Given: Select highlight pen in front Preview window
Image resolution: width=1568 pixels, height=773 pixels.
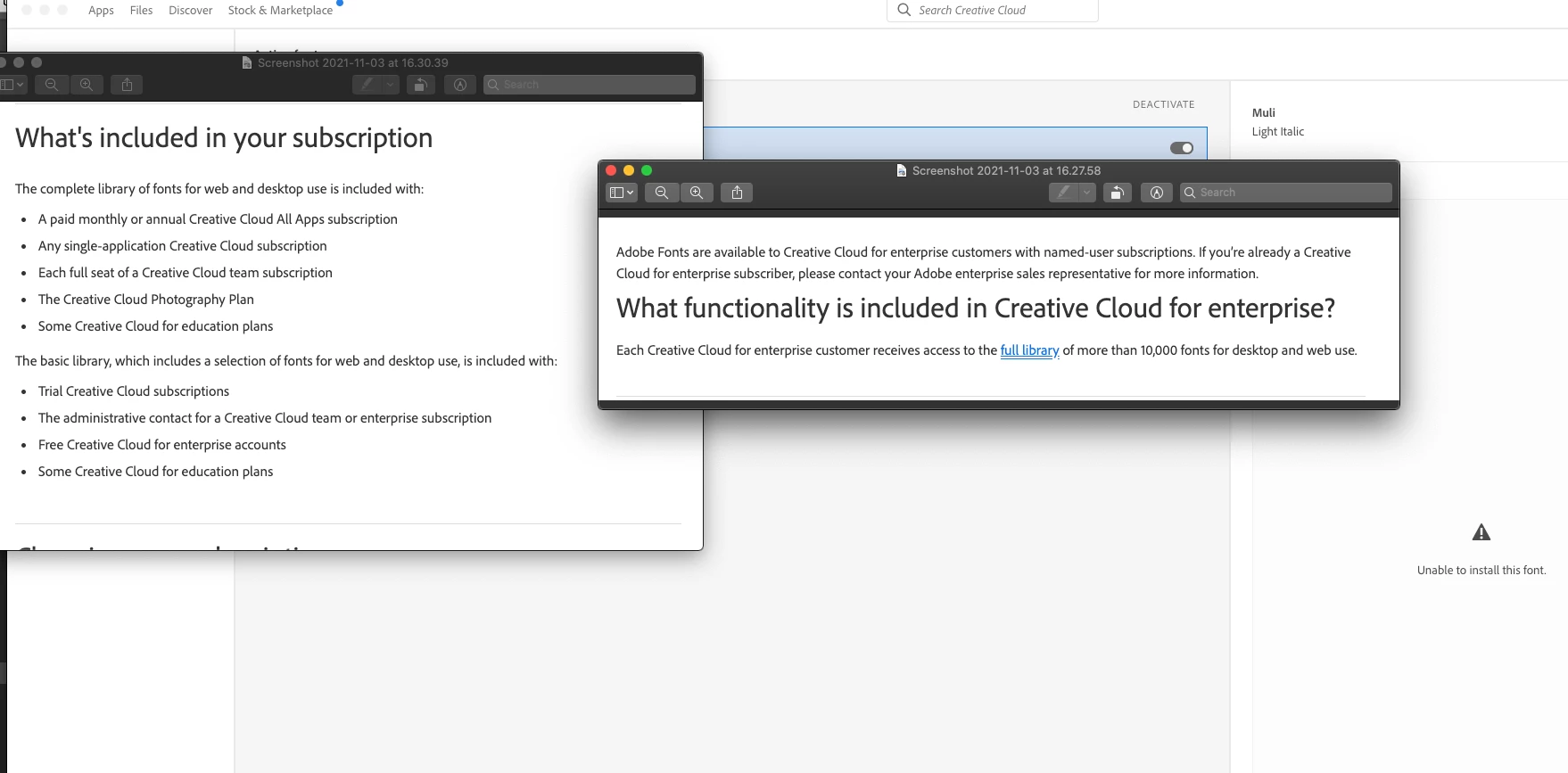Looking at the screenshot, I should (x=1063, y=193).
